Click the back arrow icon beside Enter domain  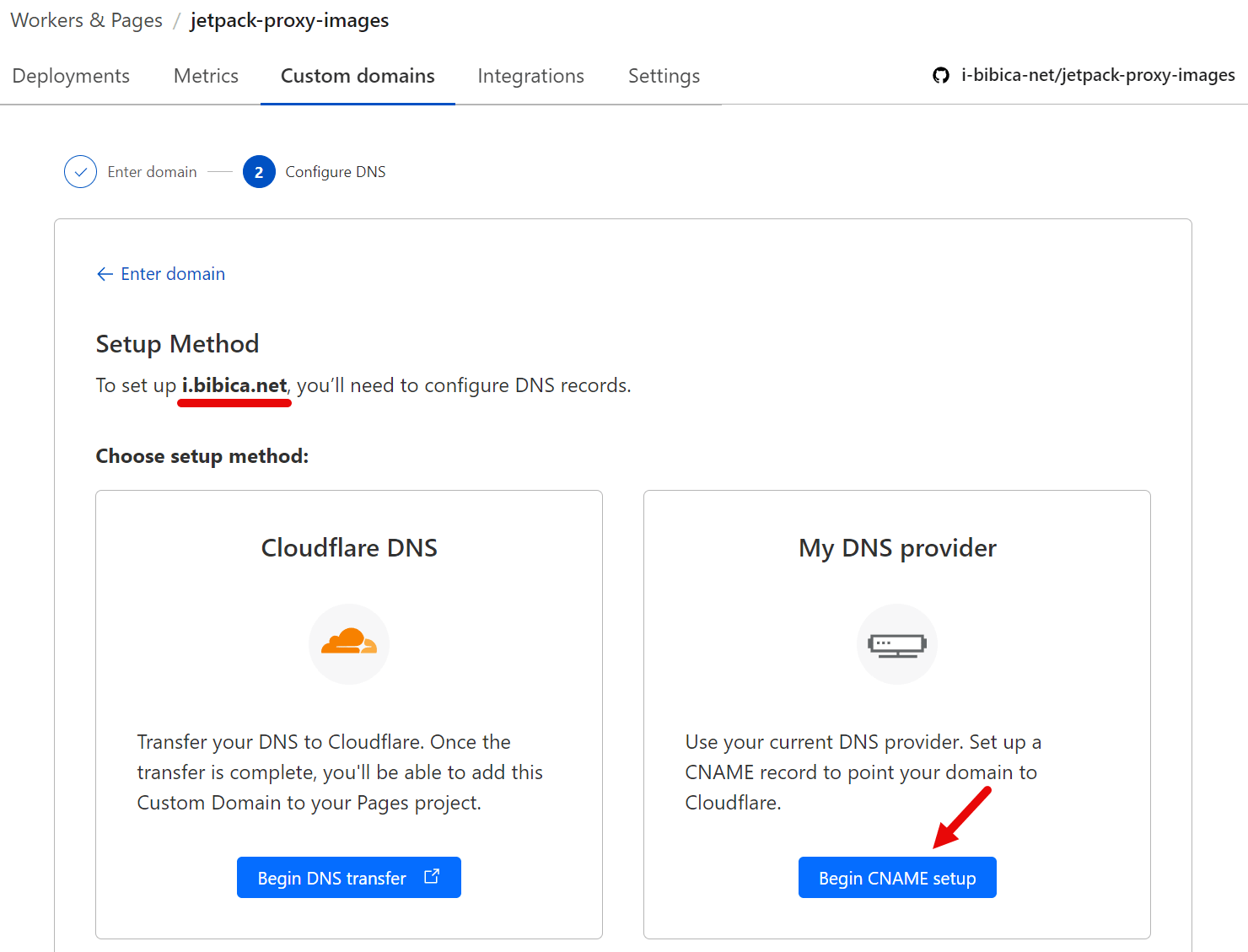pyautogui.click(x=105, y=274)
